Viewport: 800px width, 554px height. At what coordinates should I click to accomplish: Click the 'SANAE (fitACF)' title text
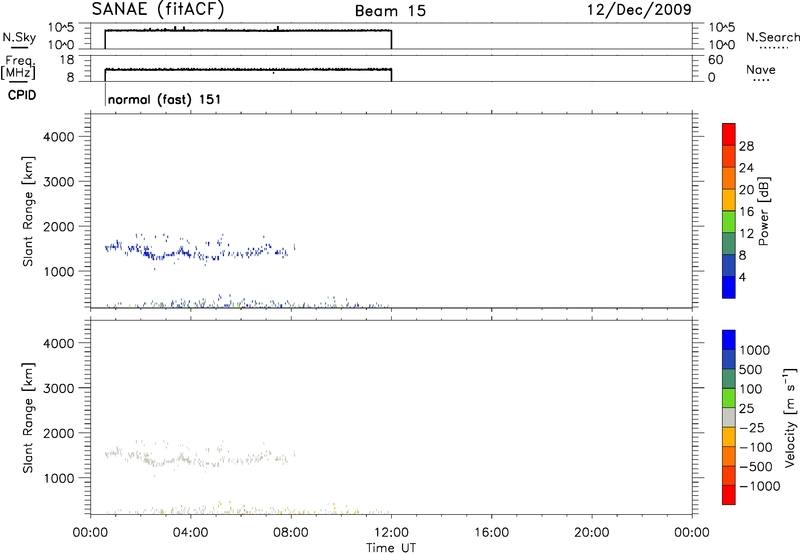[x=158, y=10]
